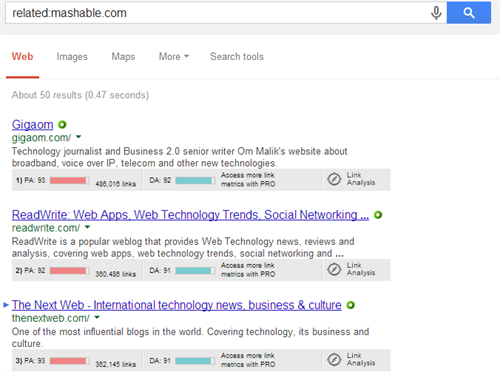
Task: Click the blue magnifier search button
Action: click(469, 13)
